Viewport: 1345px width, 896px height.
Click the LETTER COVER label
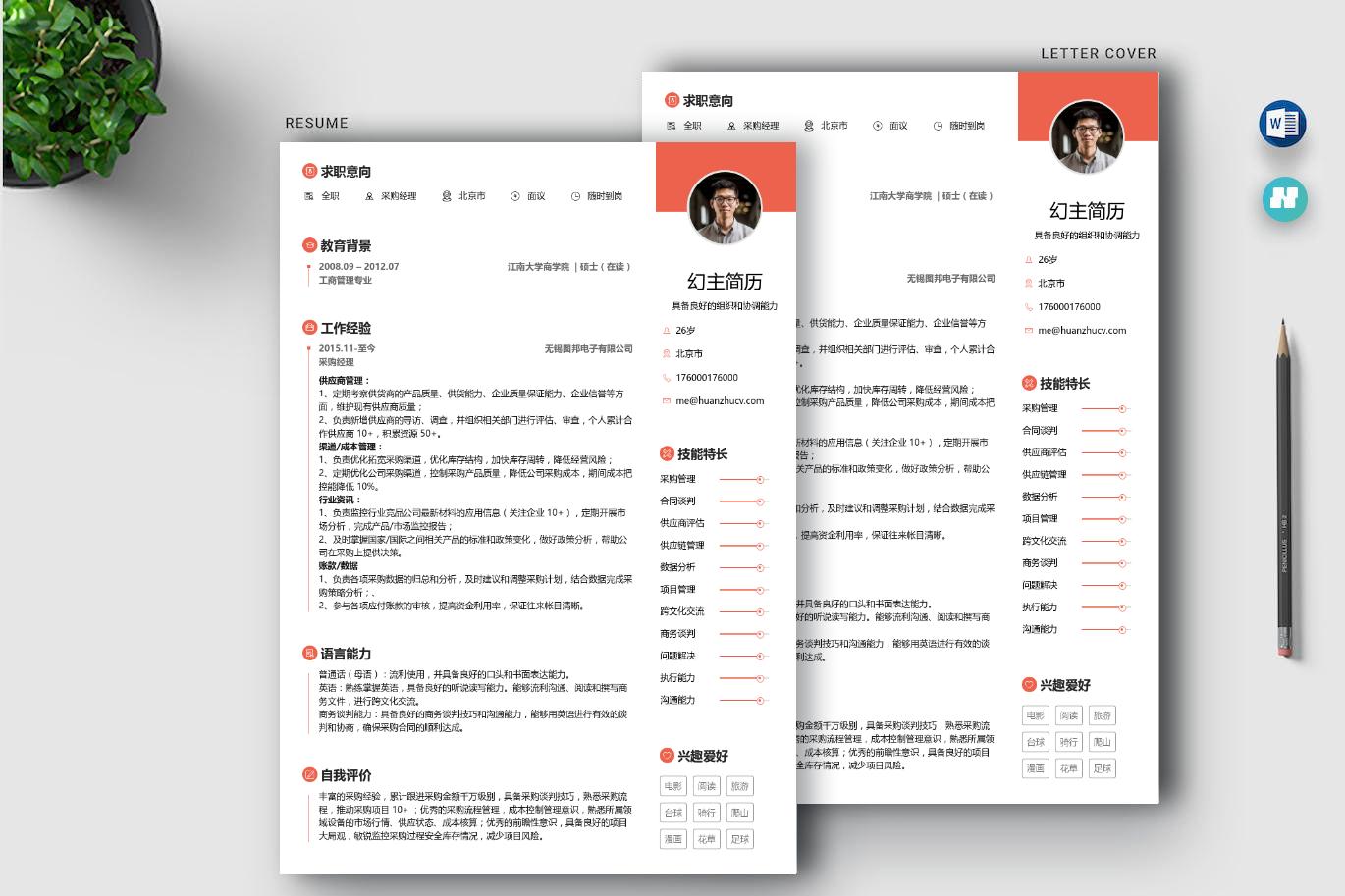pos(1099,53)
